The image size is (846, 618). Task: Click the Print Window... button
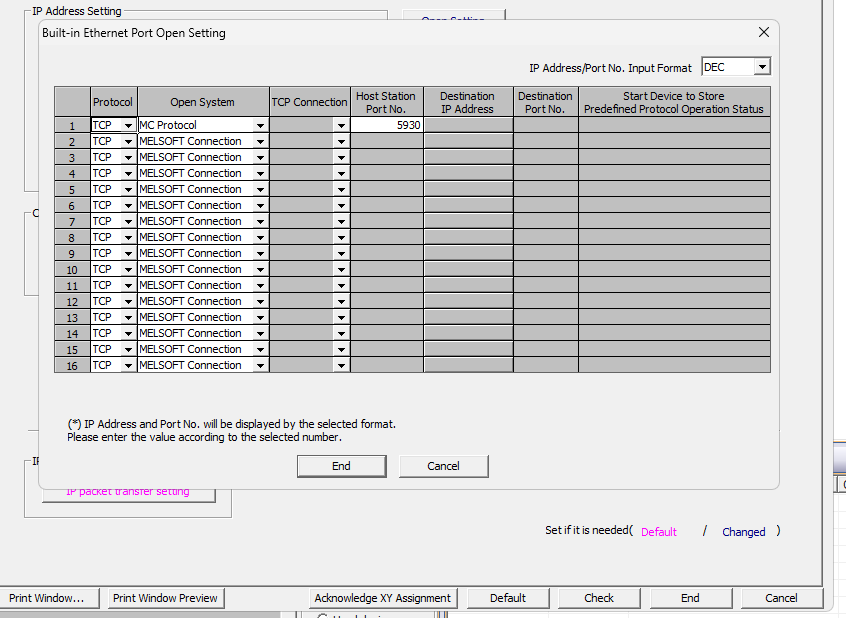(x=47, y=598)
